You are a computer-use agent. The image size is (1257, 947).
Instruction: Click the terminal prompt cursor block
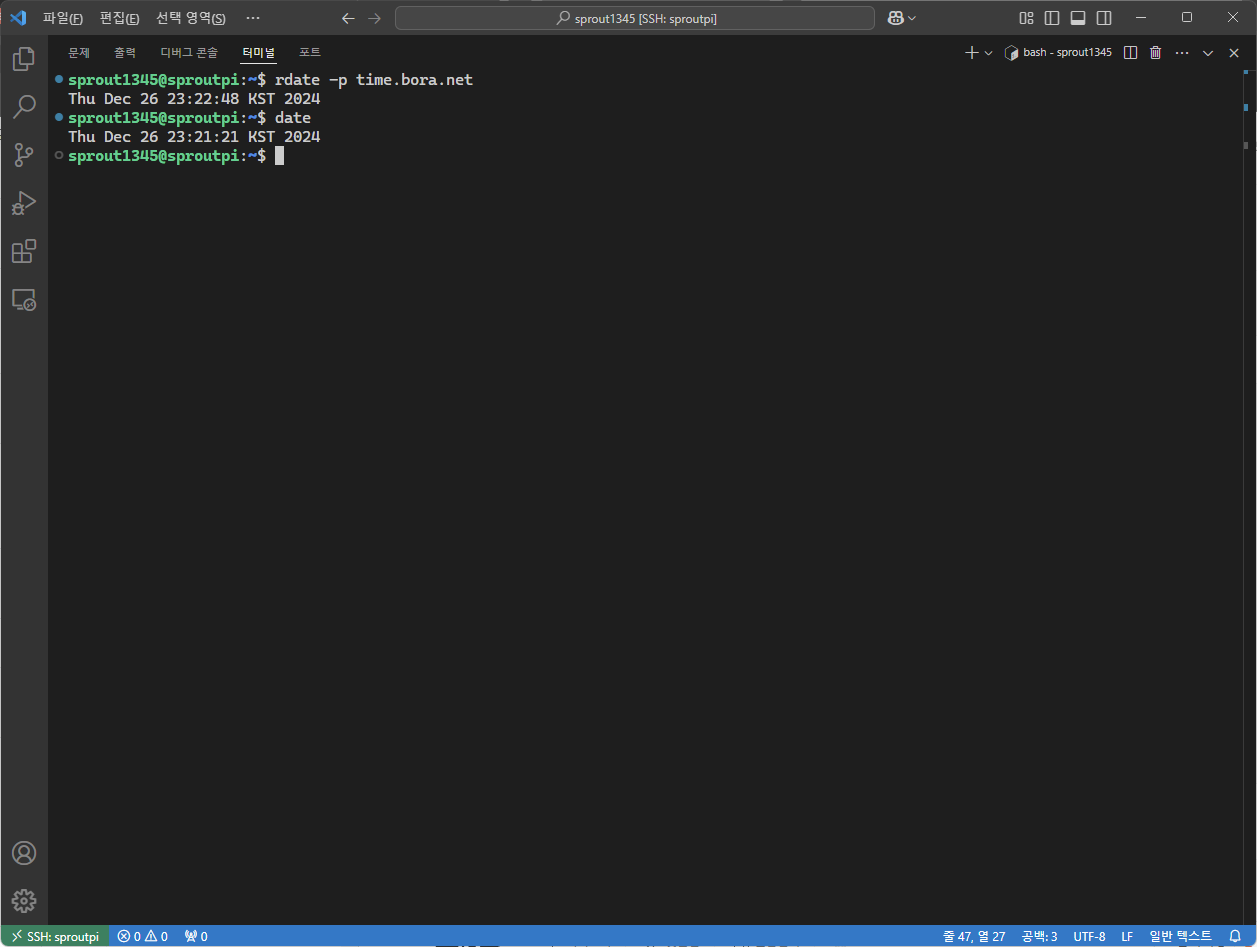(x=280, y=156)
